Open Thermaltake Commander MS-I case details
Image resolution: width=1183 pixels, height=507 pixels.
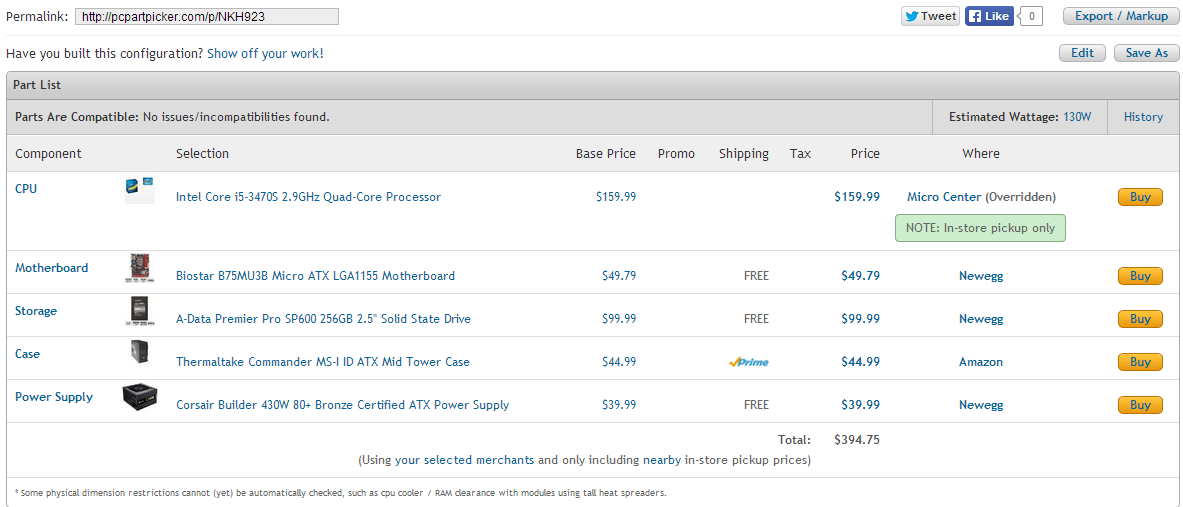(323, 362)
